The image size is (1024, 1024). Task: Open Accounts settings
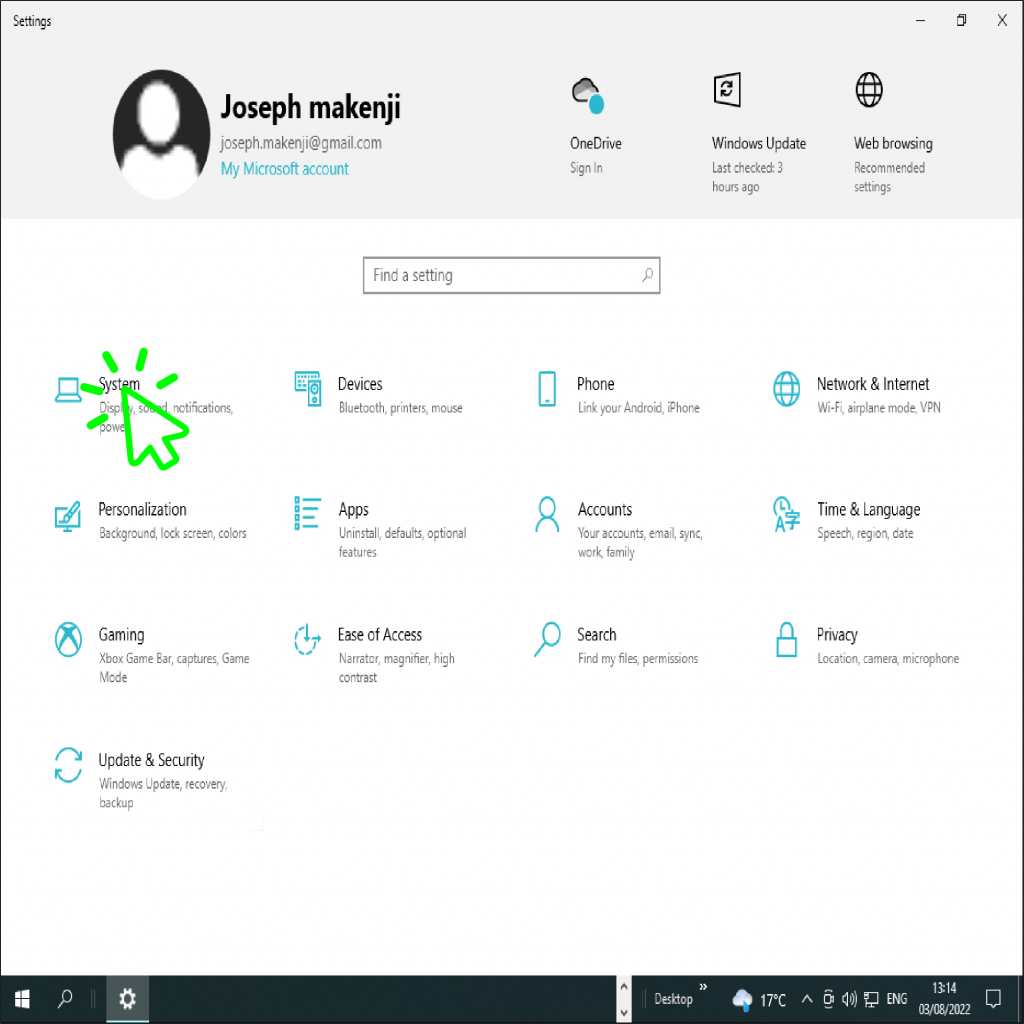[605, 509]
